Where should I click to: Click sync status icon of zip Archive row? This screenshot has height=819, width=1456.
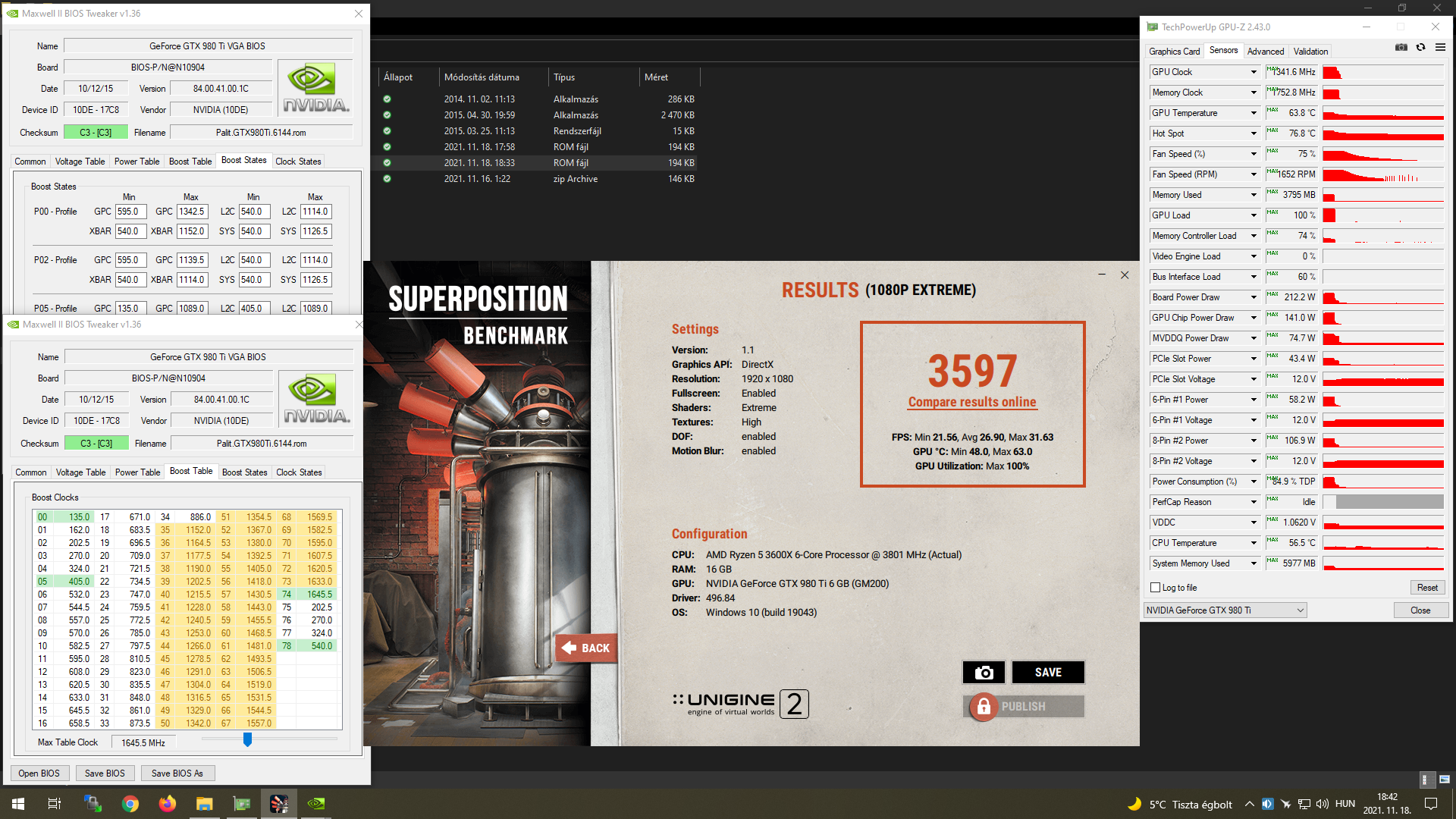click(x=387, y=179)
